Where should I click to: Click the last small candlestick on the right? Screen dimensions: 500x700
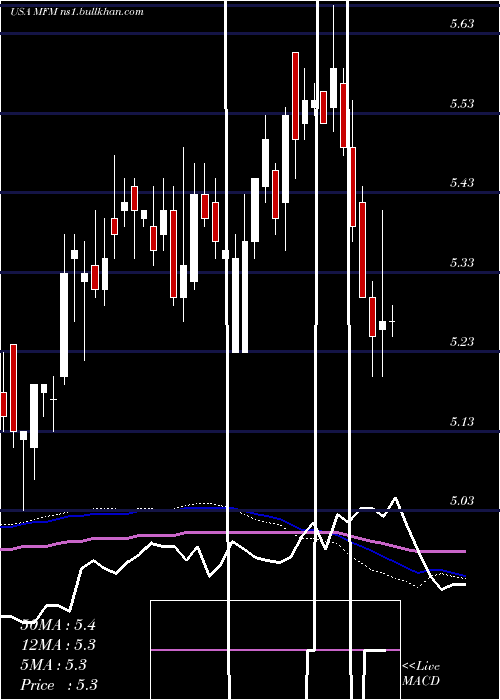392,321
